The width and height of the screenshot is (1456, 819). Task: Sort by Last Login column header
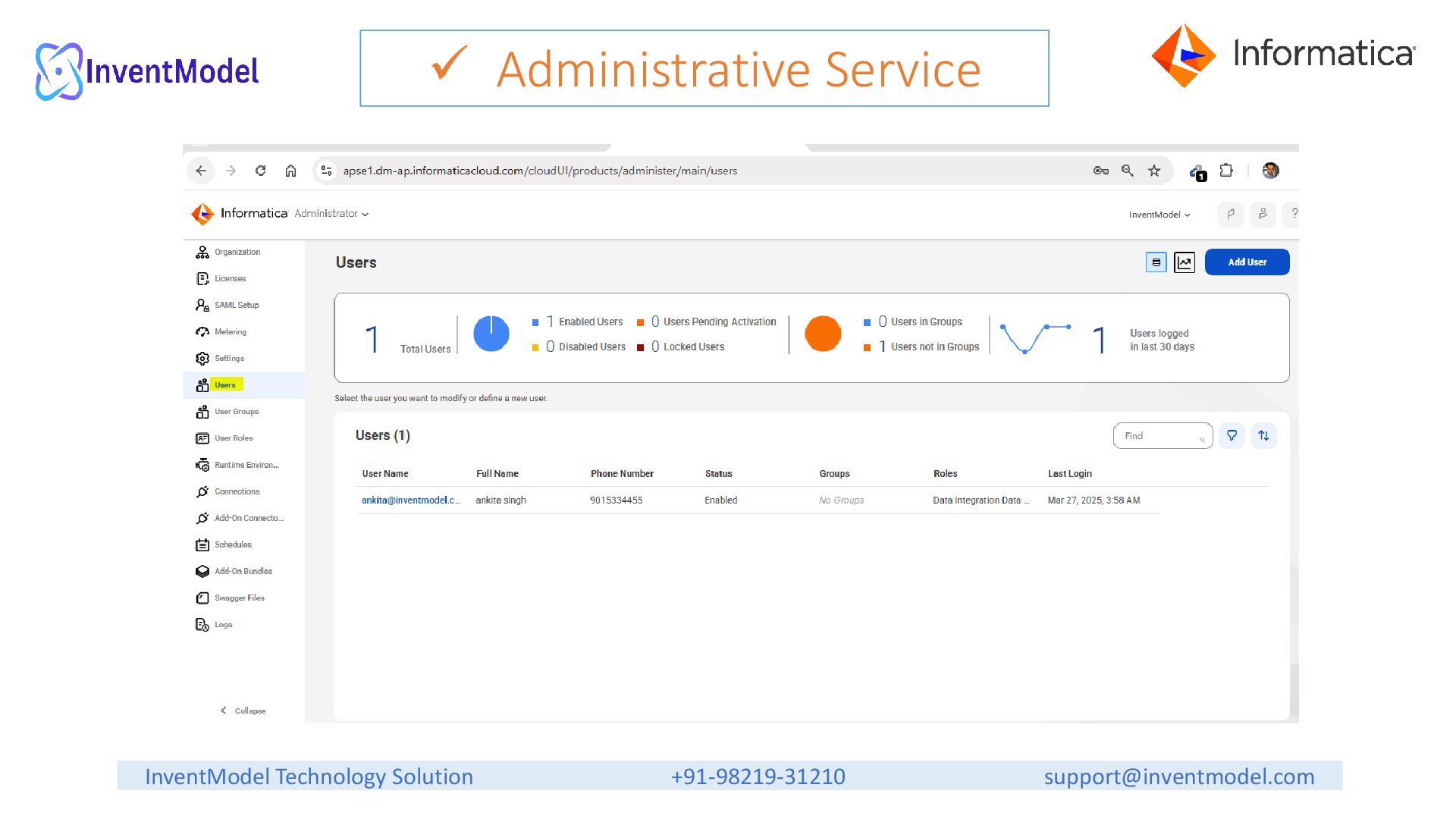click(x=1070, y=474)
